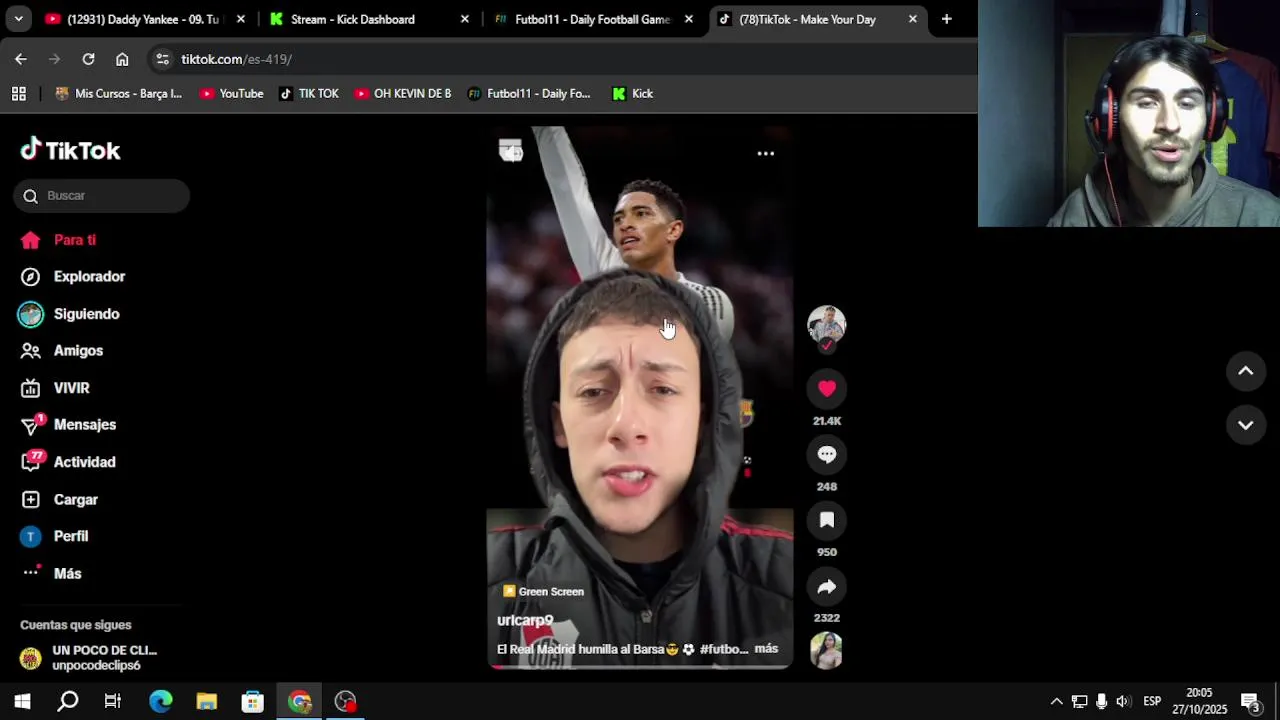This screenshot has height=720, width=1280.
Task: Click the uricarp9 username on video
Action: [x=525, y=620]
